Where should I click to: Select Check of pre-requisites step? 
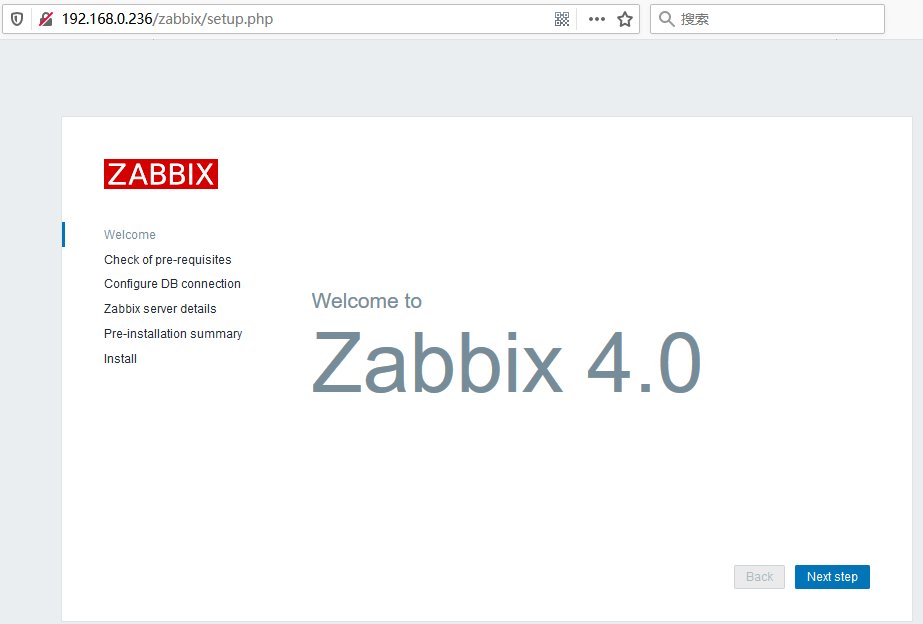(x=168, y=260)
